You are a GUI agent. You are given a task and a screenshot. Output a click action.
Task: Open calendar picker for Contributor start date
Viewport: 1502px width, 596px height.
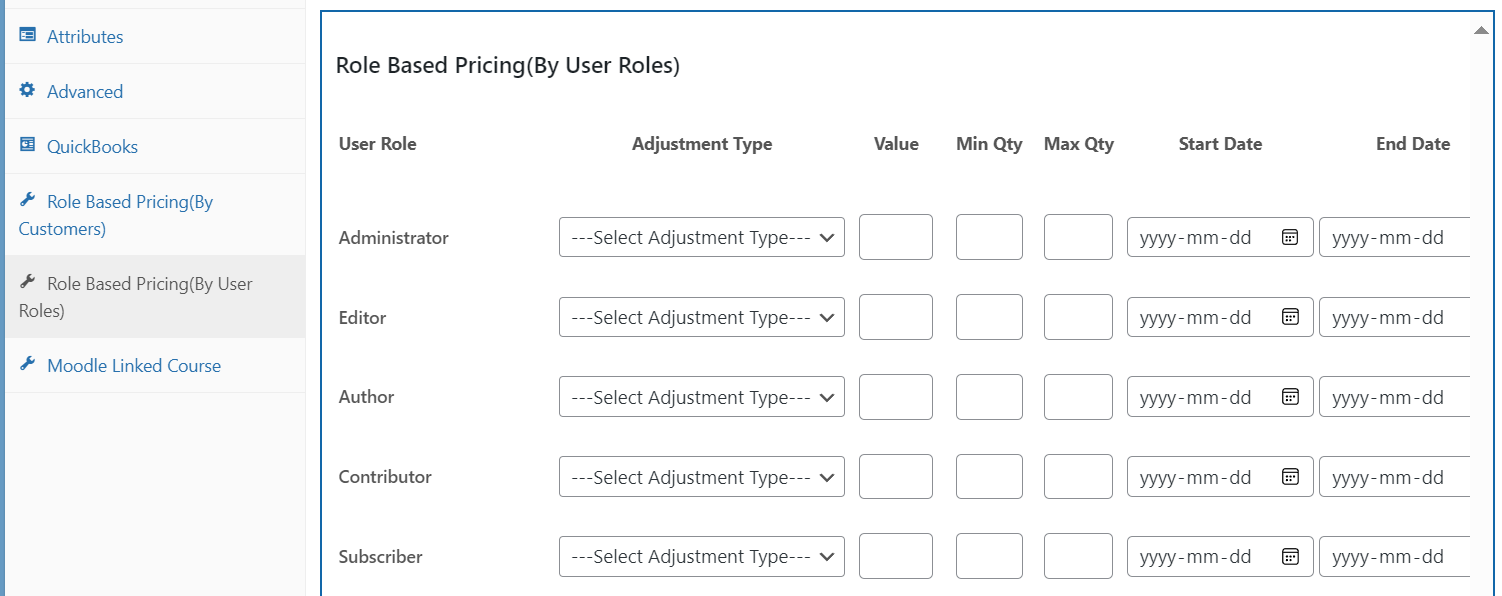[x=1290, y=477]
